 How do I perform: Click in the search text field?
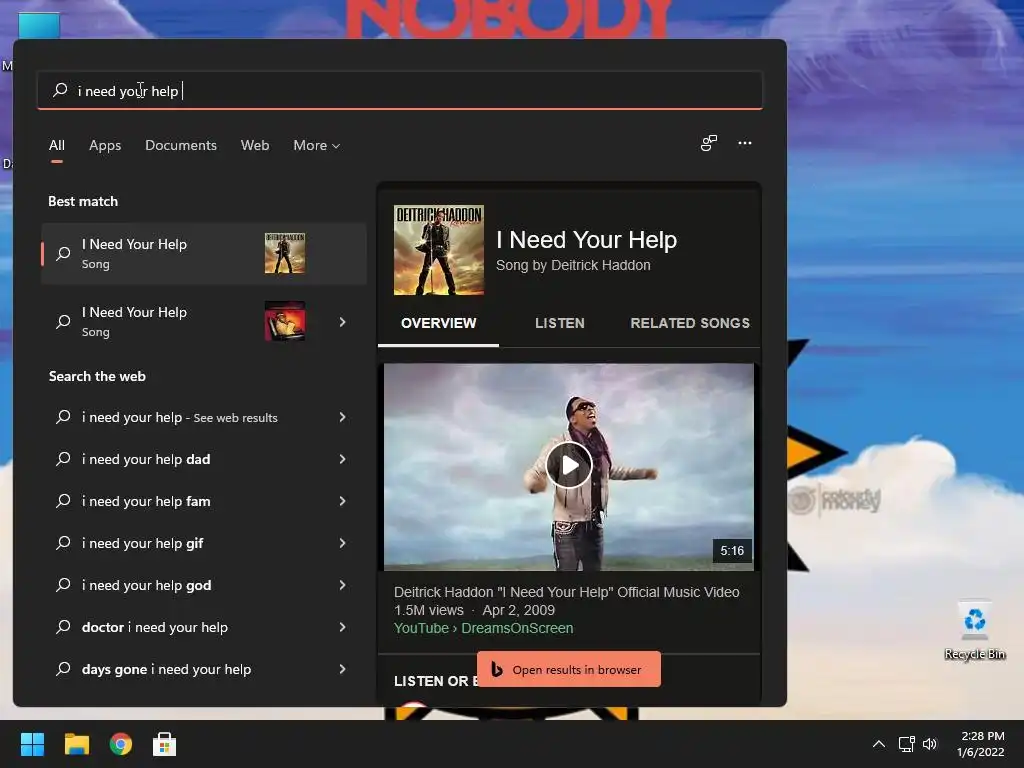[x=400, y=90]
